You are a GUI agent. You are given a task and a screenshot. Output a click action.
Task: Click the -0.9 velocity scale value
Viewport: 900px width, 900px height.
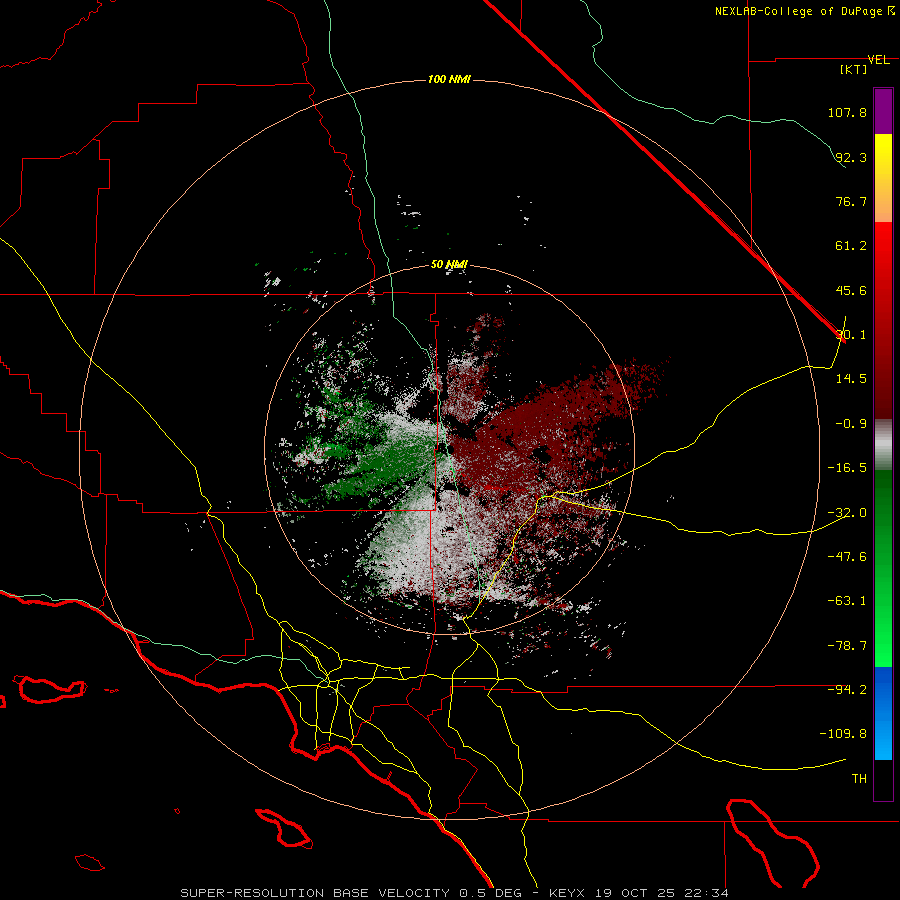point(851,424)
